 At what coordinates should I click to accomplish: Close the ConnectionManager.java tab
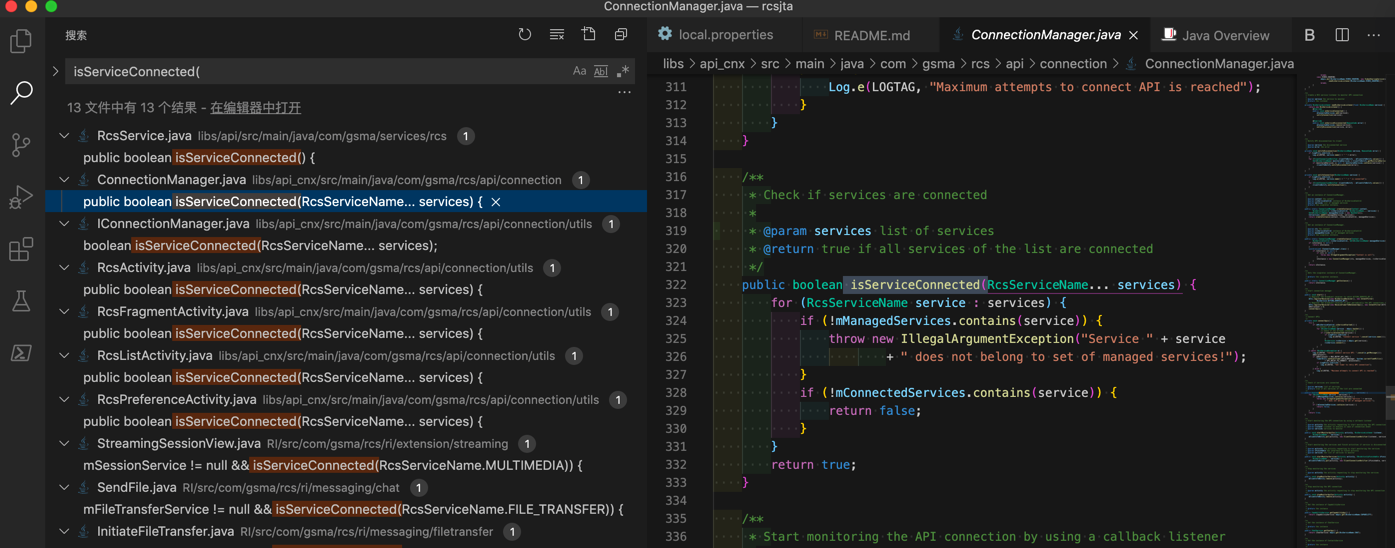coord(1133,35)
